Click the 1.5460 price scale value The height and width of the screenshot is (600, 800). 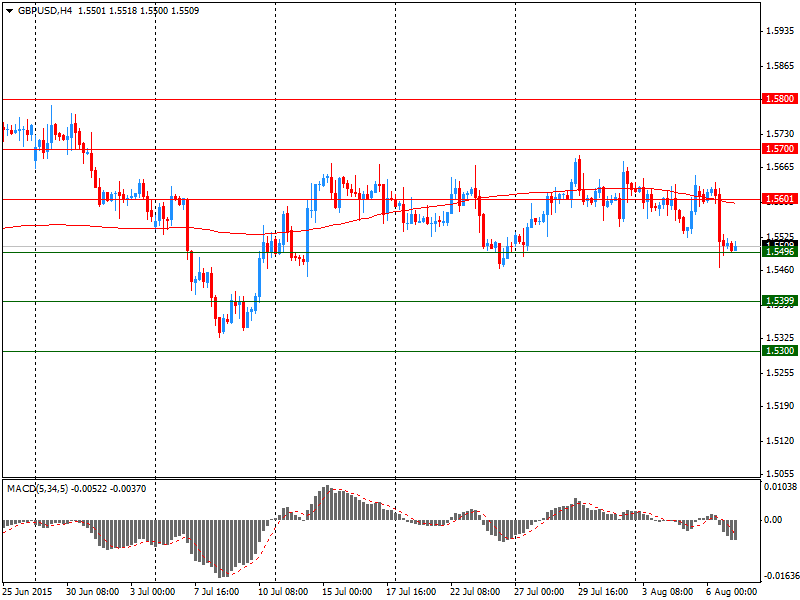coord(780,269)
